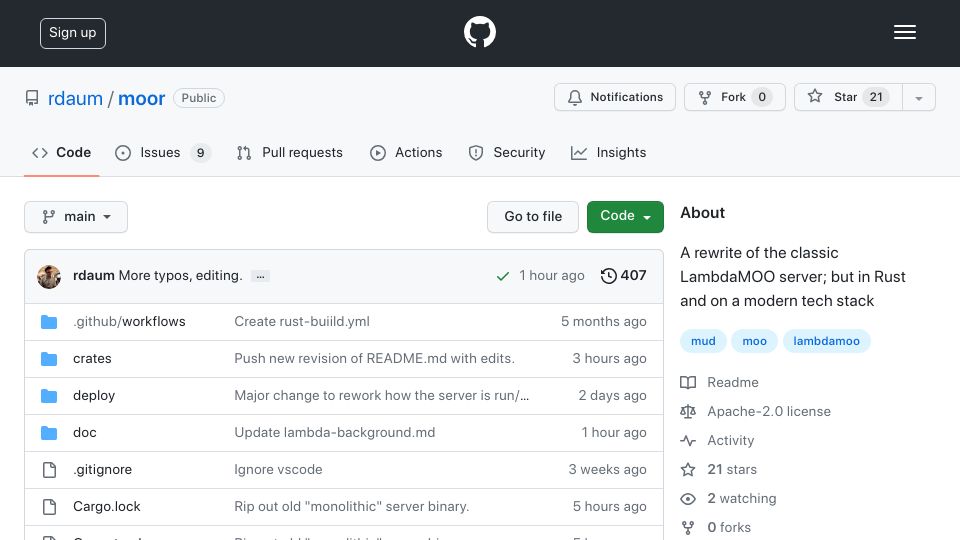
Task: Open 'Ignore vscode' commit link
Action: [x=279, y=470]
